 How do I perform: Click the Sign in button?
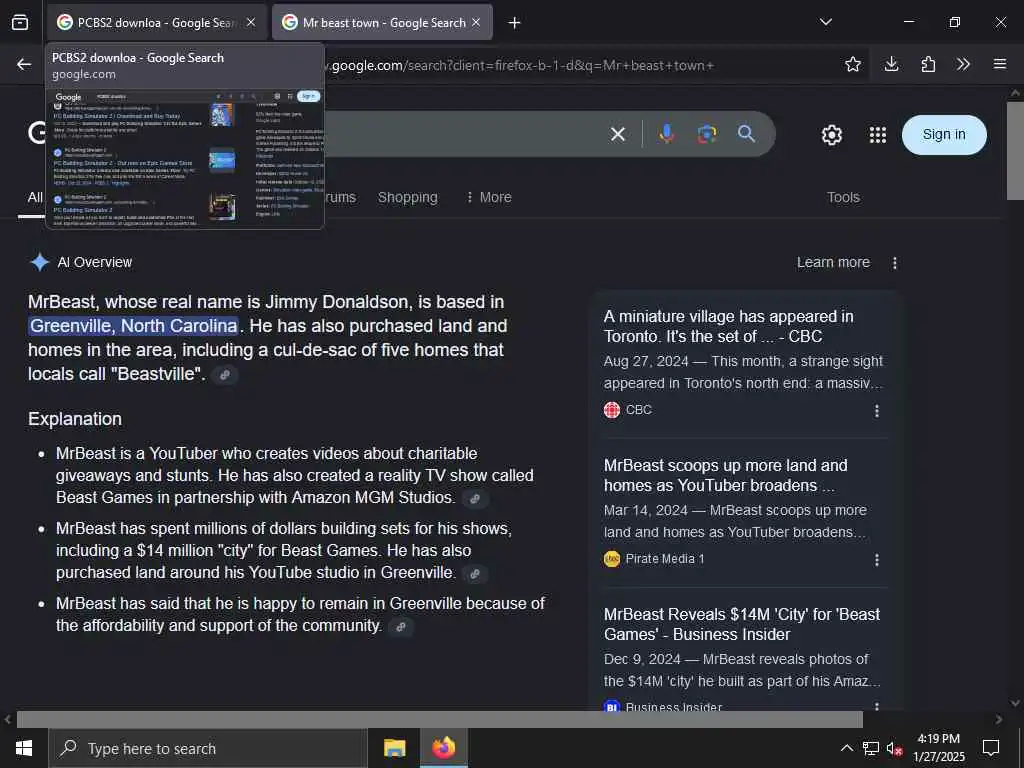pos(944,135)
